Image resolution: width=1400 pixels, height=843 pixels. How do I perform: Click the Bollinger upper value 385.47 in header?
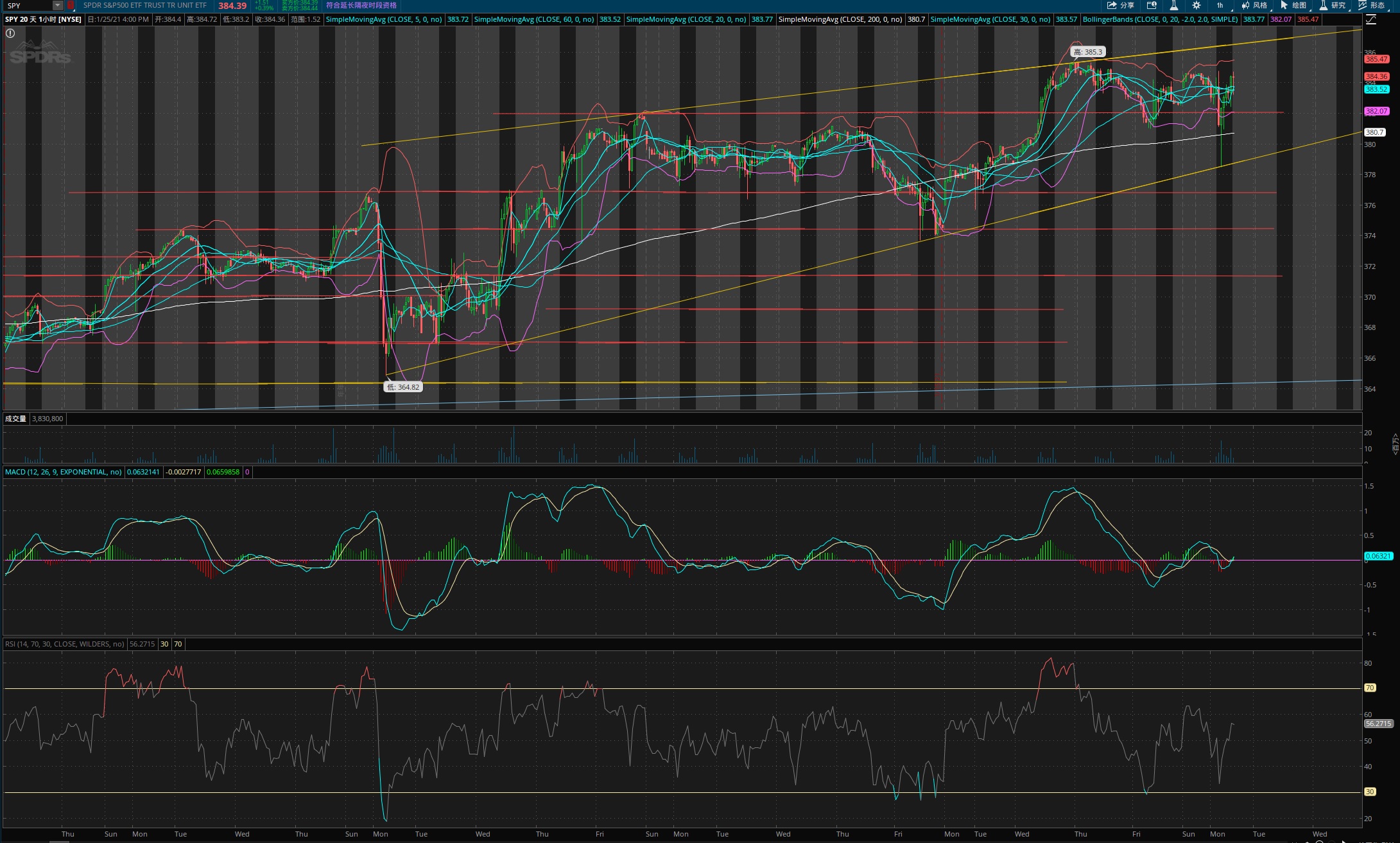click(x=1308, y=19)
